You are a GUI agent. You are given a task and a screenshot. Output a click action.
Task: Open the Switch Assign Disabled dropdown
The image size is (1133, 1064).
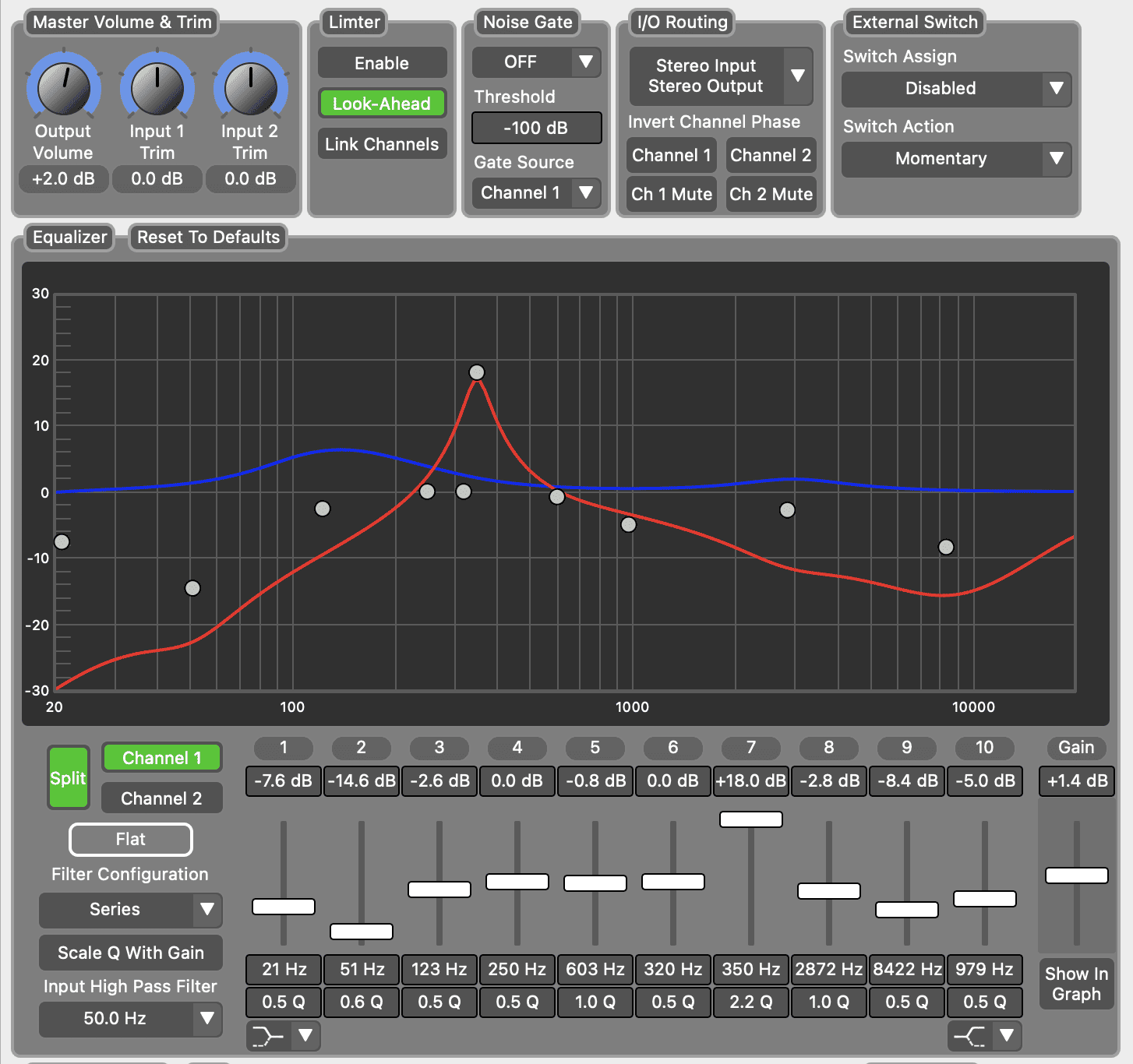pyautogui.click(x=956, y=89)
